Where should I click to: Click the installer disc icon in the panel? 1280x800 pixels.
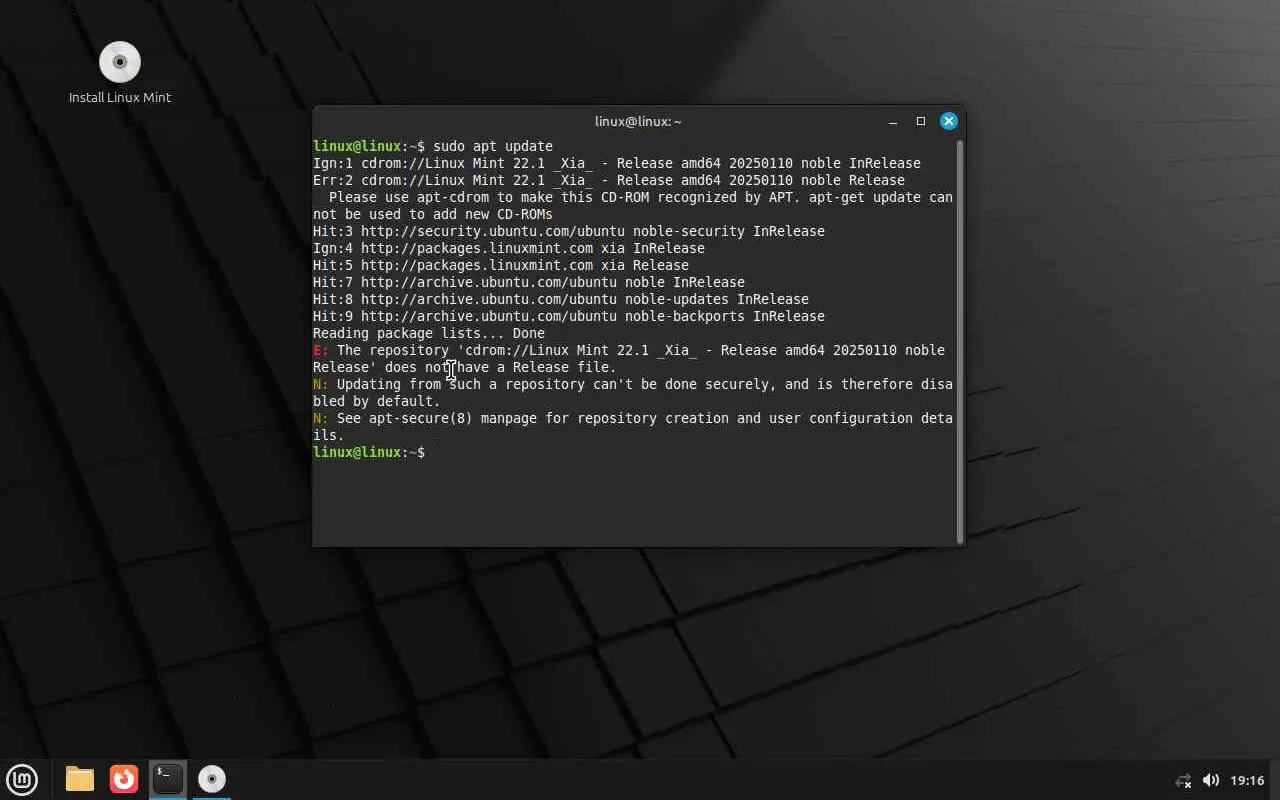(x=212, y=779)
